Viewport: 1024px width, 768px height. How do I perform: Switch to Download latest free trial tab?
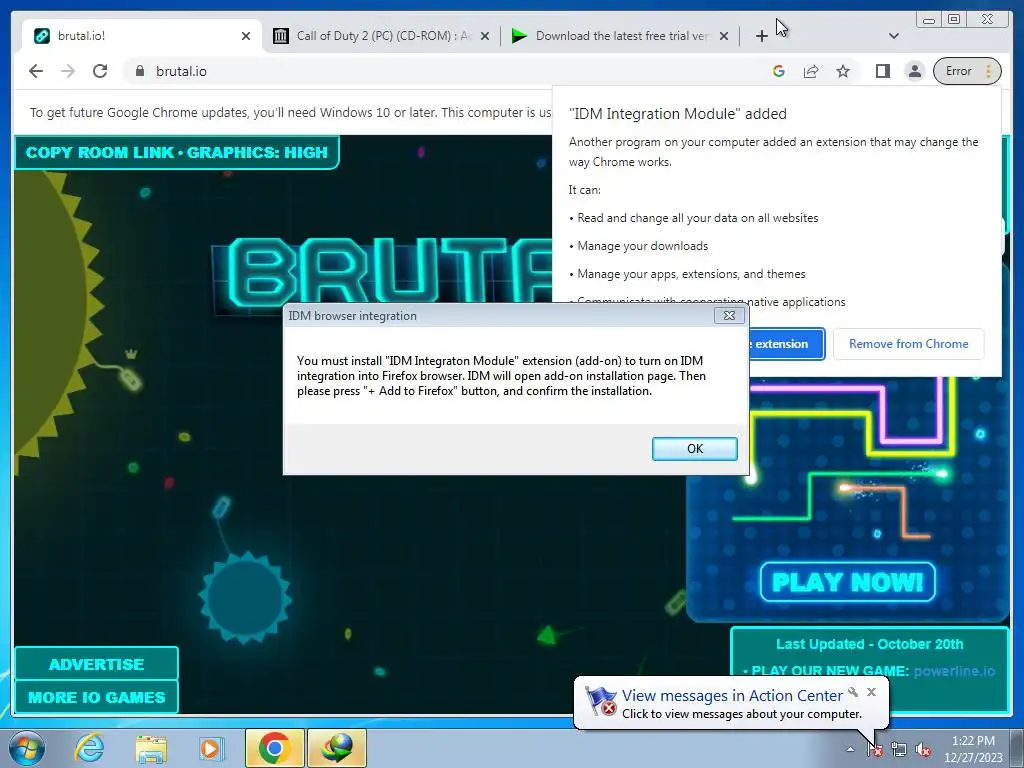tap(620, 36)
